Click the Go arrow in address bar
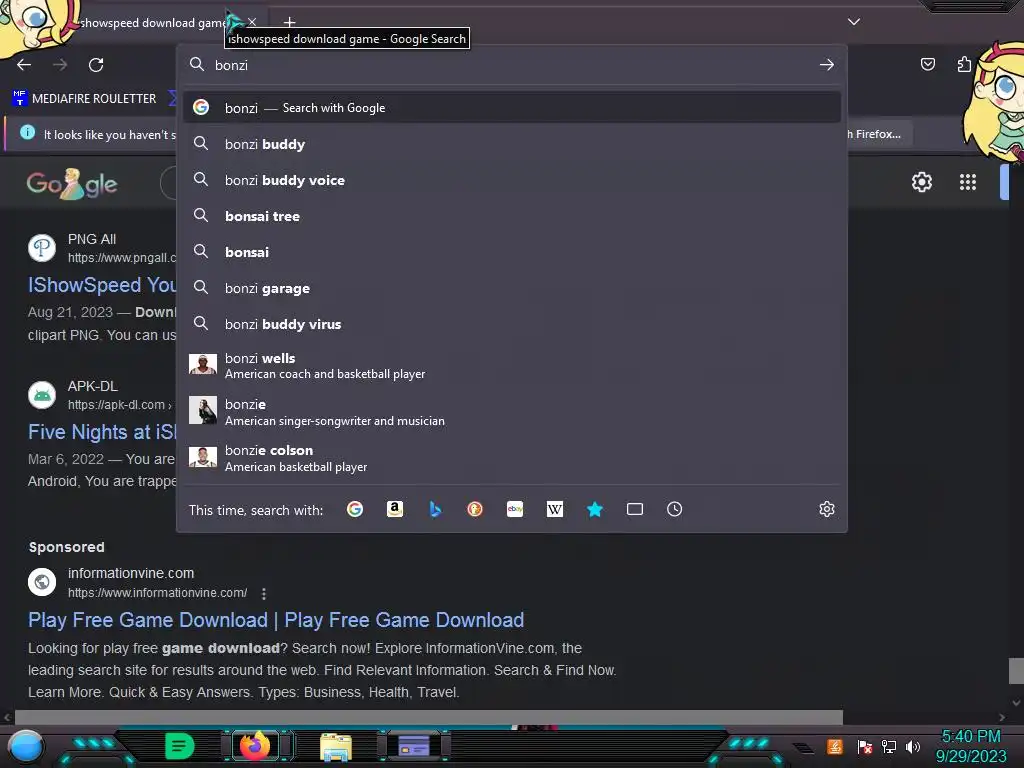 click(x=827, y=65)
